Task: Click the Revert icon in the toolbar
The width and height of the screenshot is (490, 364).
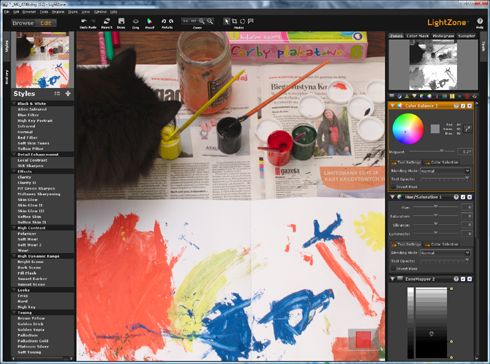Action: coord(107,21)
